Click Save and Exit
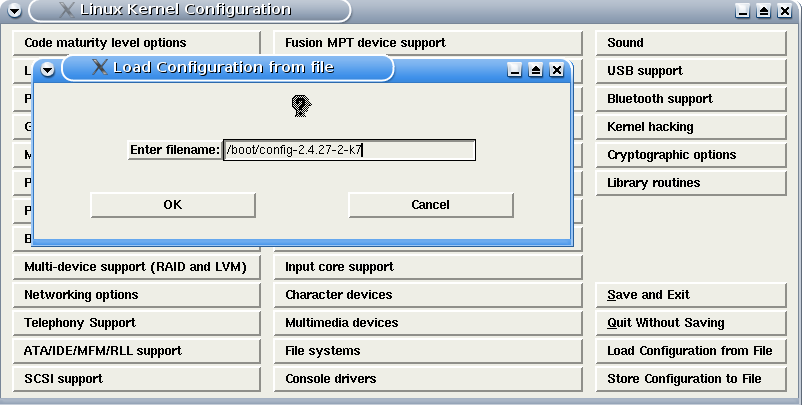This screenshot has height=405, width=802. (x=691, y=295)
